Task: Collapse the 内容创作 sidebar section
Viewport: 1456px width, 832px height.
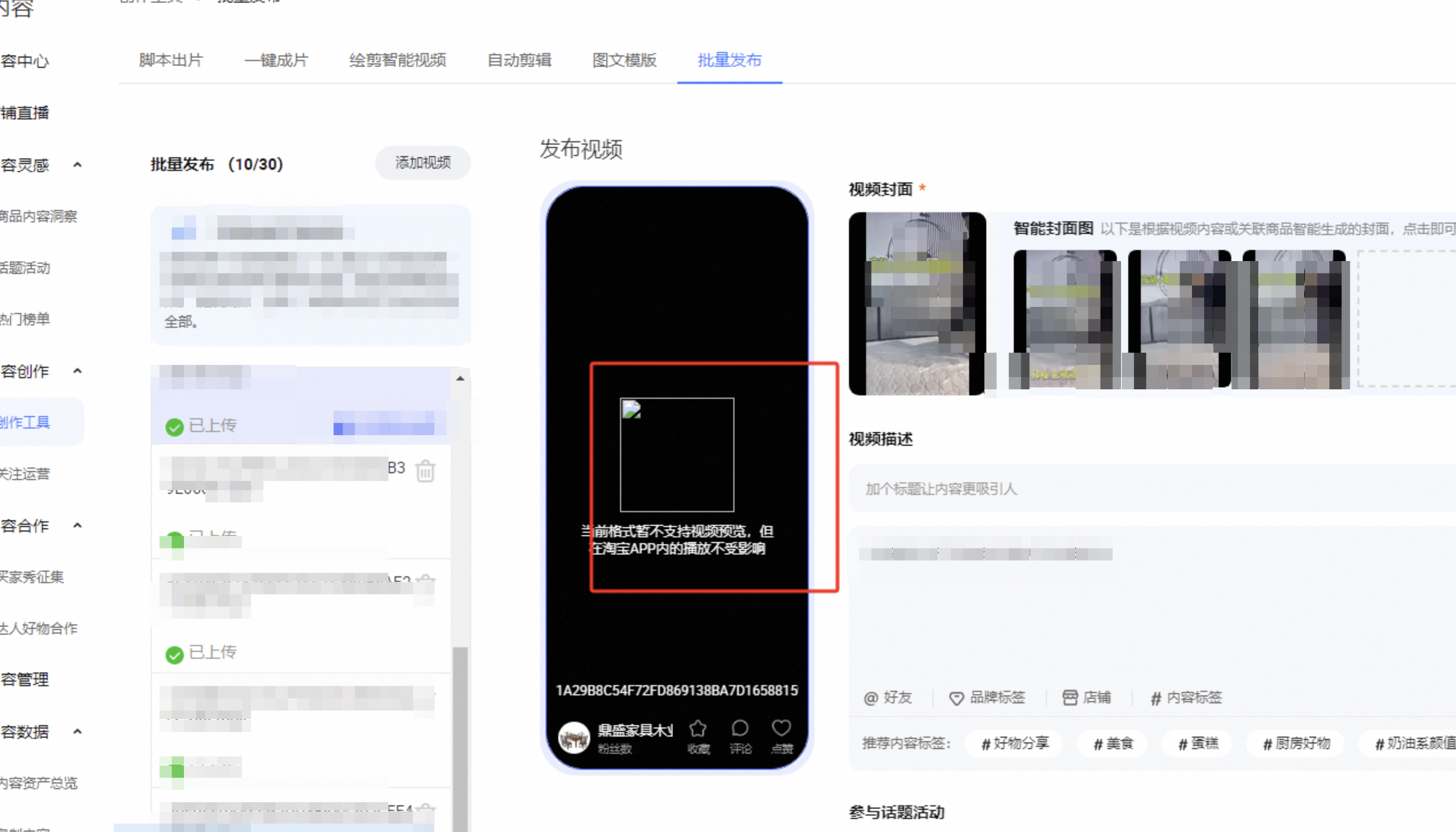Action: 77,371
